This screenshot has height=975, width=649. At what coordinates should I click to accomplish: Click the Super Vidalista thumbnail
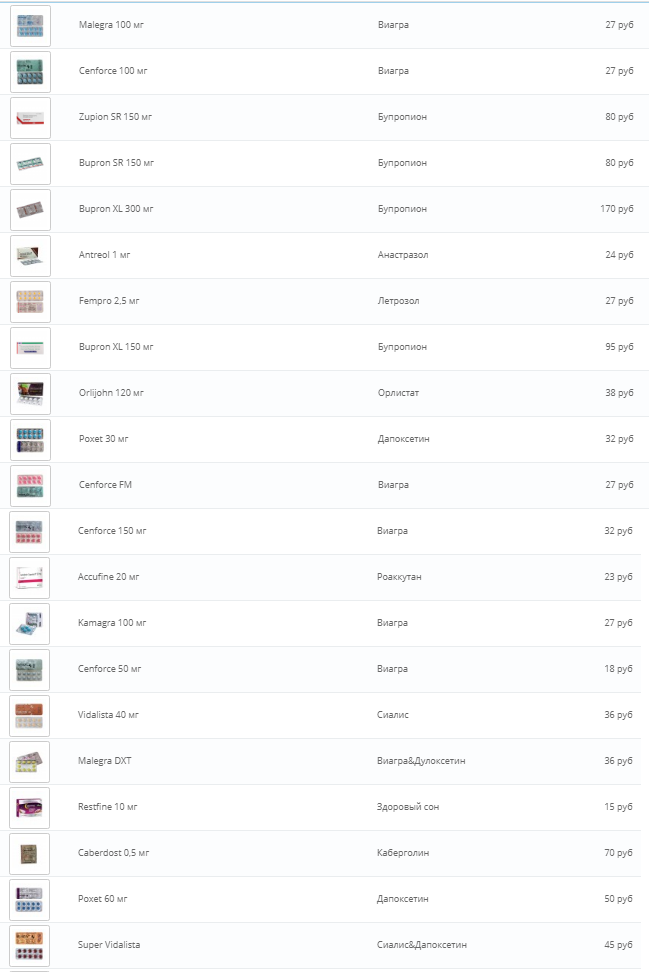[30, 943]
